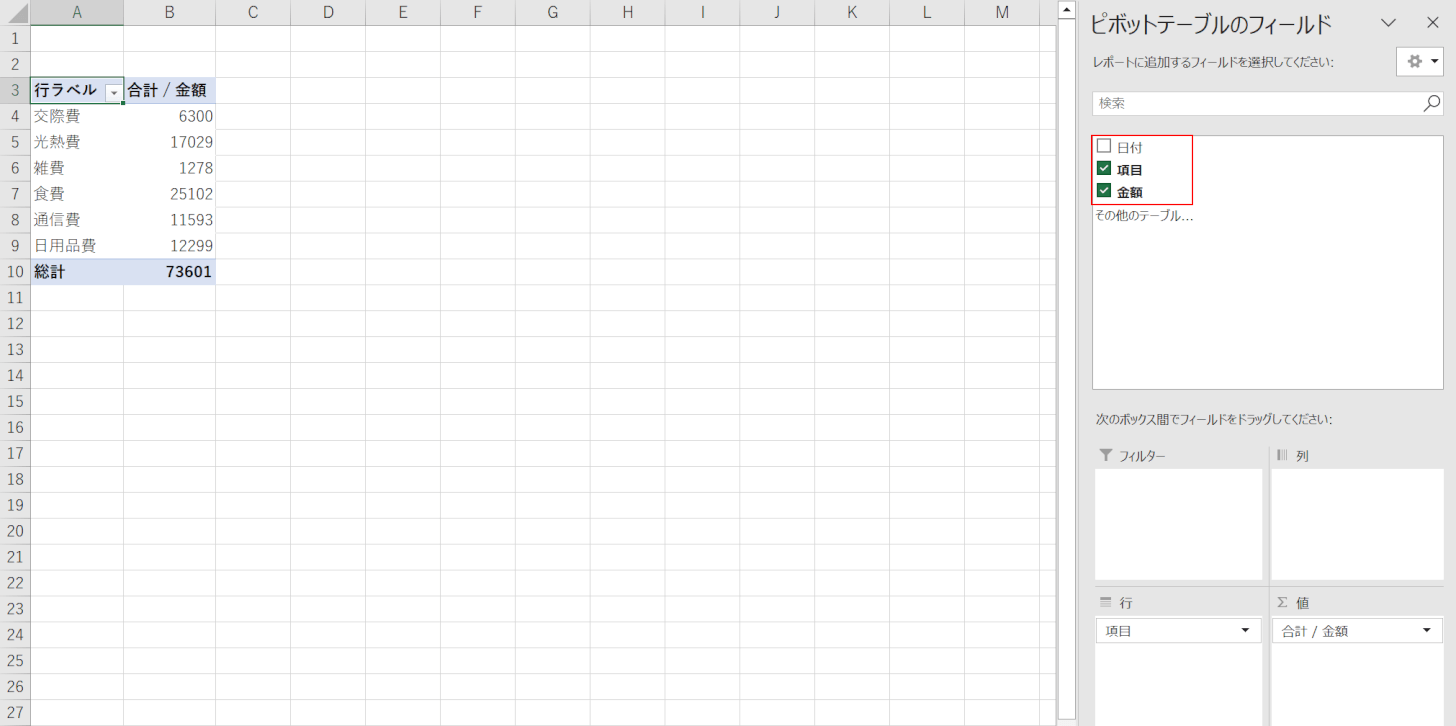The height and width of the screenshot is (726, 1456).
Task: Click the 行 area rows icon
Action: point(1105,602)
